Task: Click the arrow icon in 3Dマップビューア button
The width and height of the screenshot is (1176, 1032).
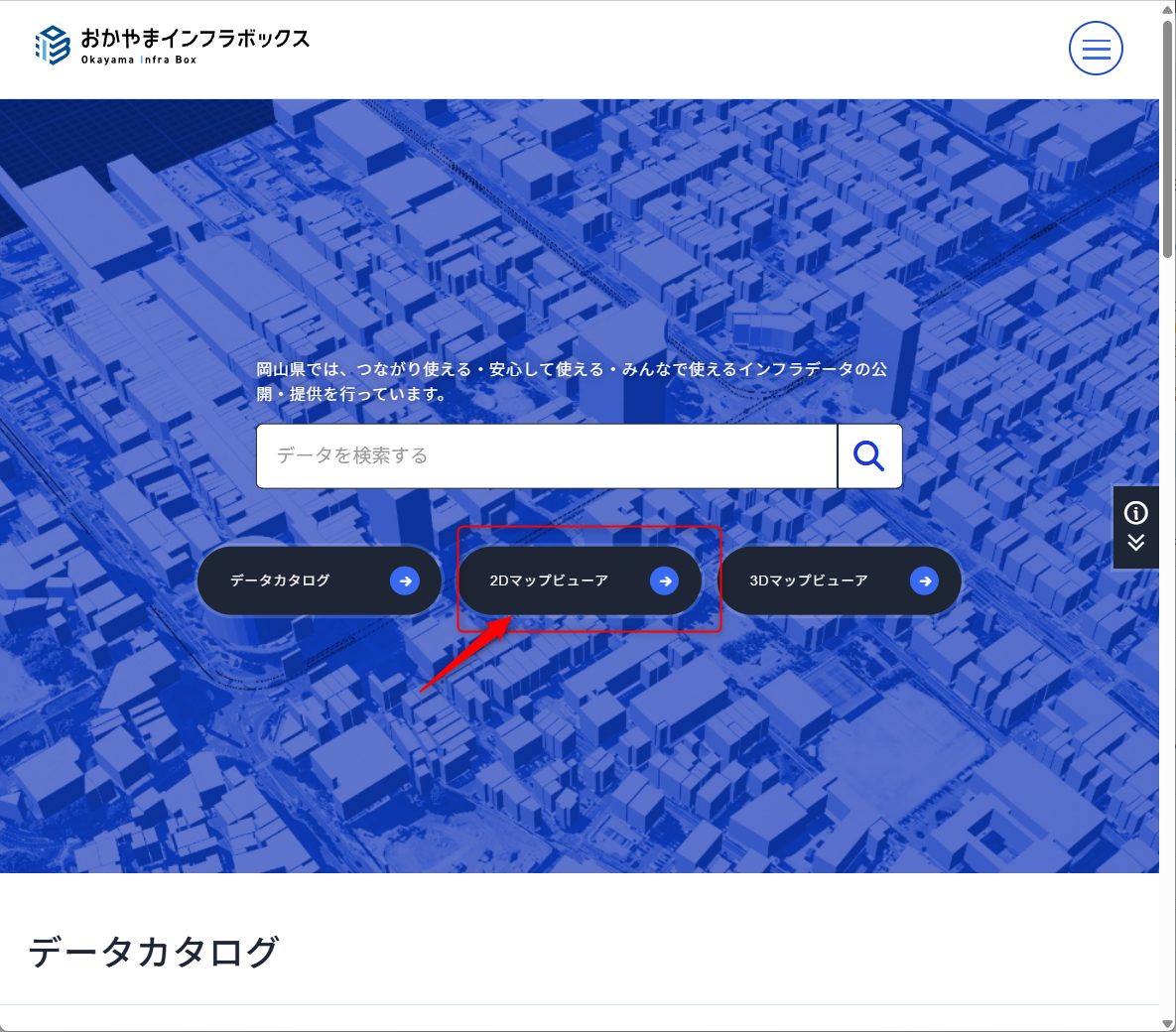Action: (924, 581)
